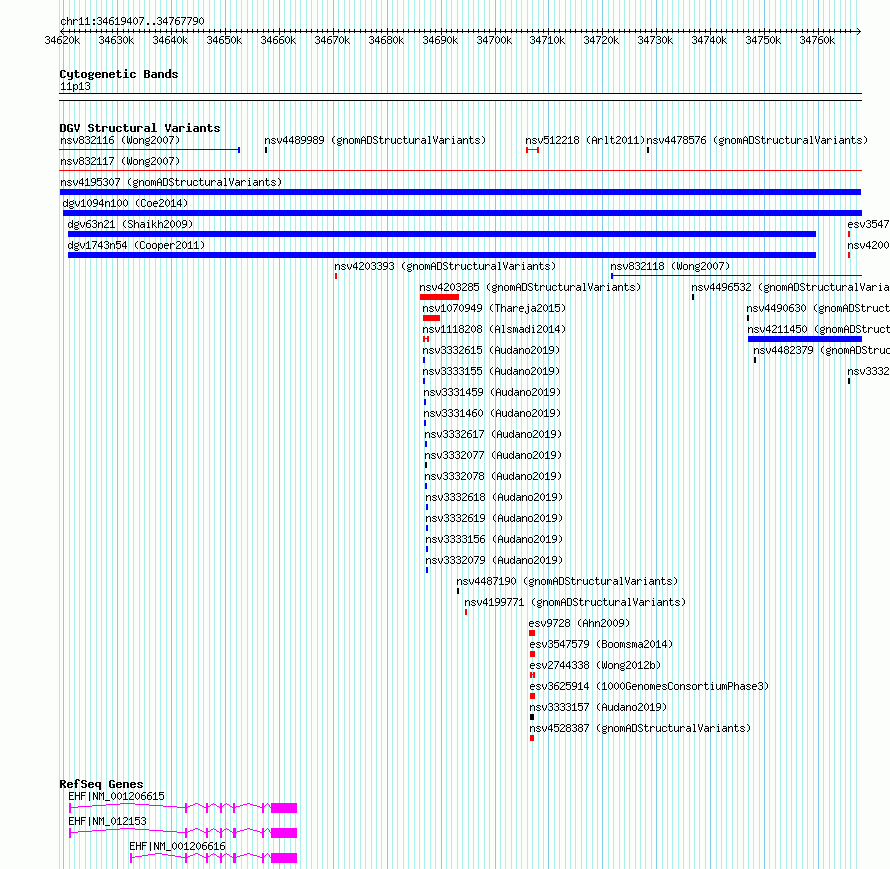The height and width of the screenshot is (869, 890).
Task: Click the esv2744338 (Wong2012b) label
Action: (595, 665)
